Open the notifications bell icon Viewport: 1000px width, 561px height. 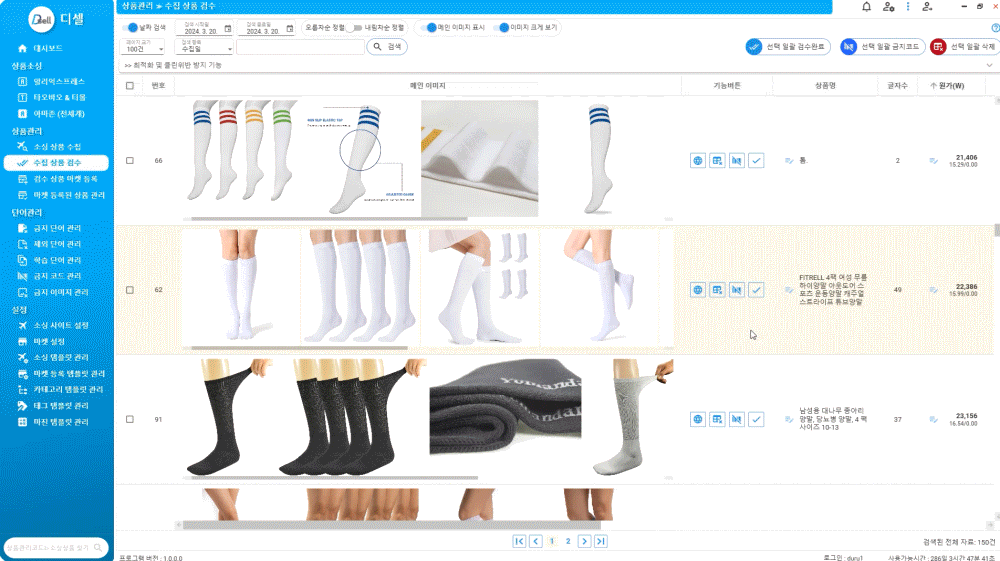866,7
